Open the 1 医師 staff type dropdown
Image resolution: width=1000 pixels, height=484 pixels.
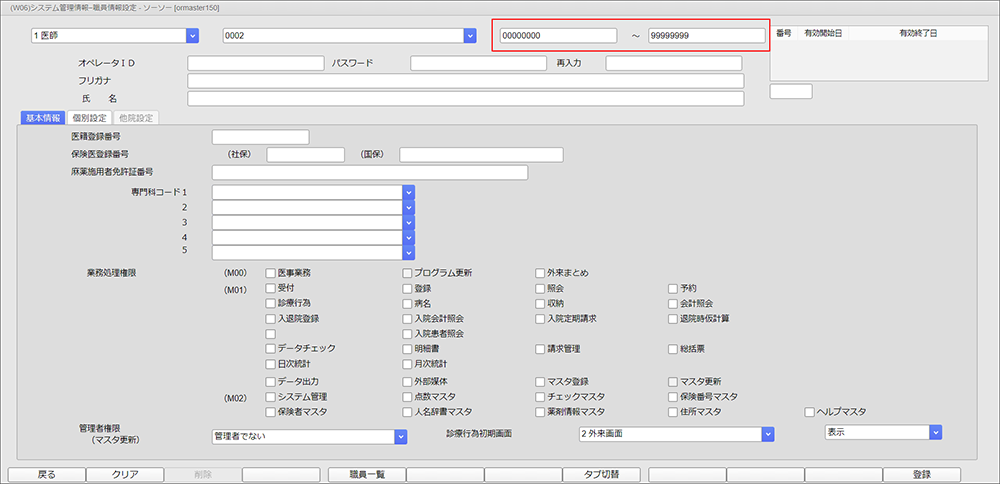[x=192, y=36]
